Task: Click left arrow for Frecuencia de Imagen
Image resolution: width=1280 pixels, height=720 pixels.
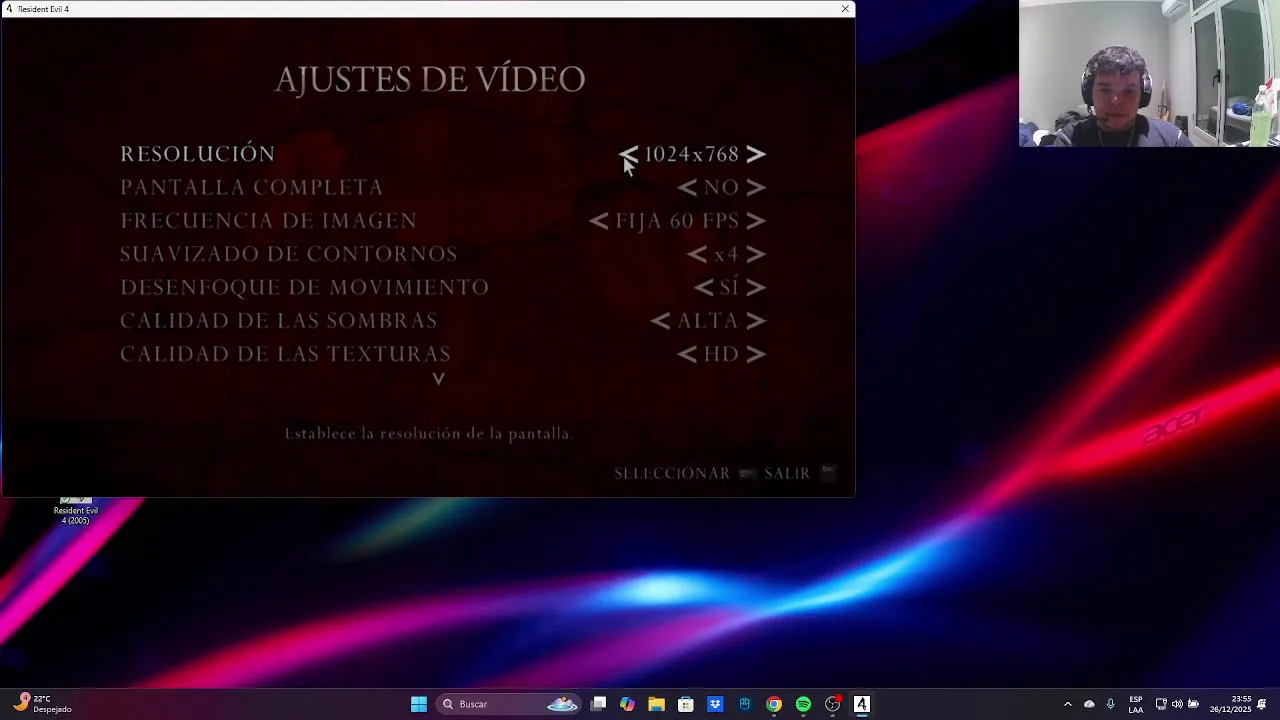Action: pos(599,220)
